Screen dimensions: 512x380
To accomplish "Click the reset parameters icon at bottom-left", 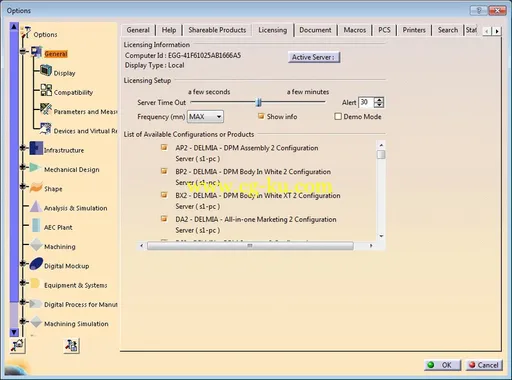I will click(x=17, y=345).
